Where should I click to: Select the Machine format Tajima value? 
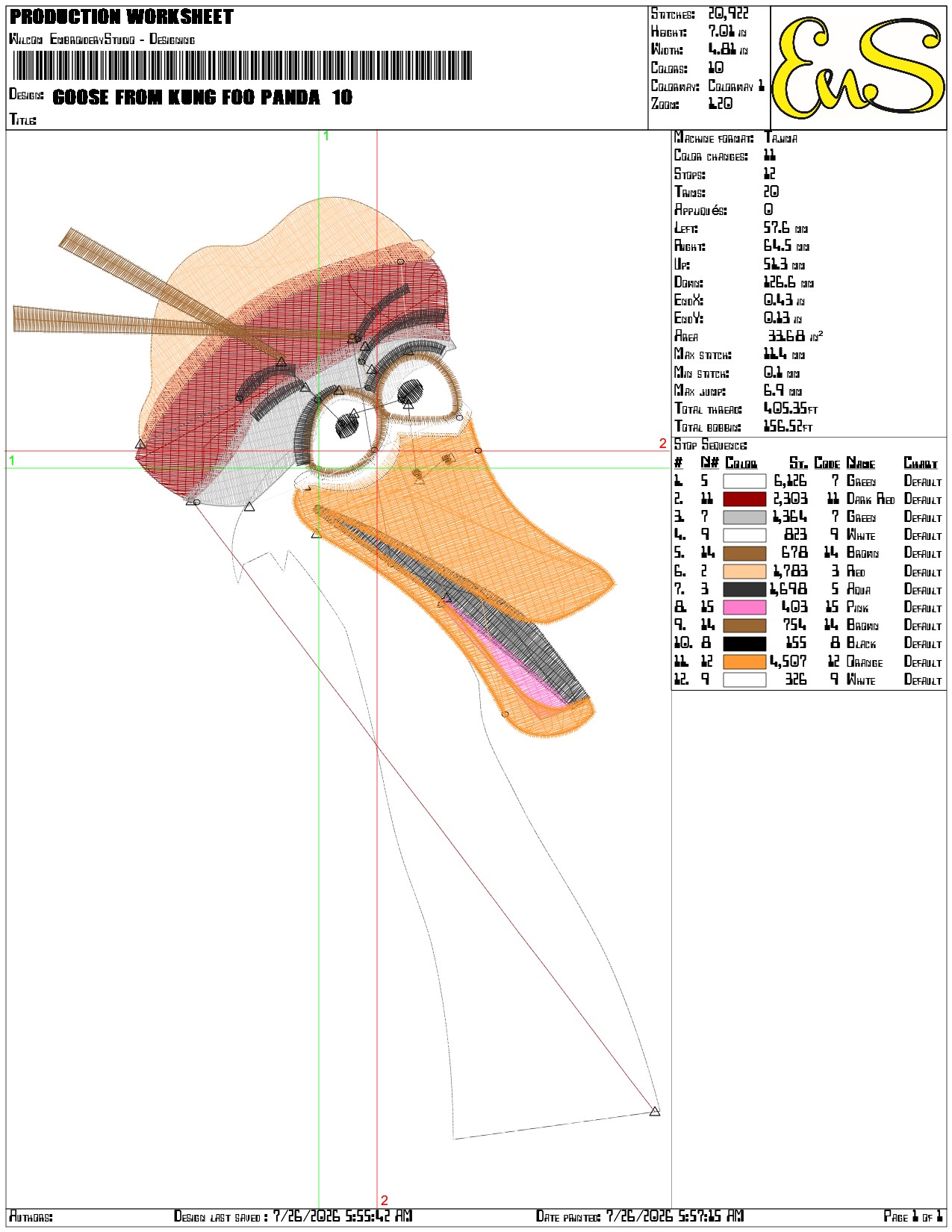click(x=781, y=138)
